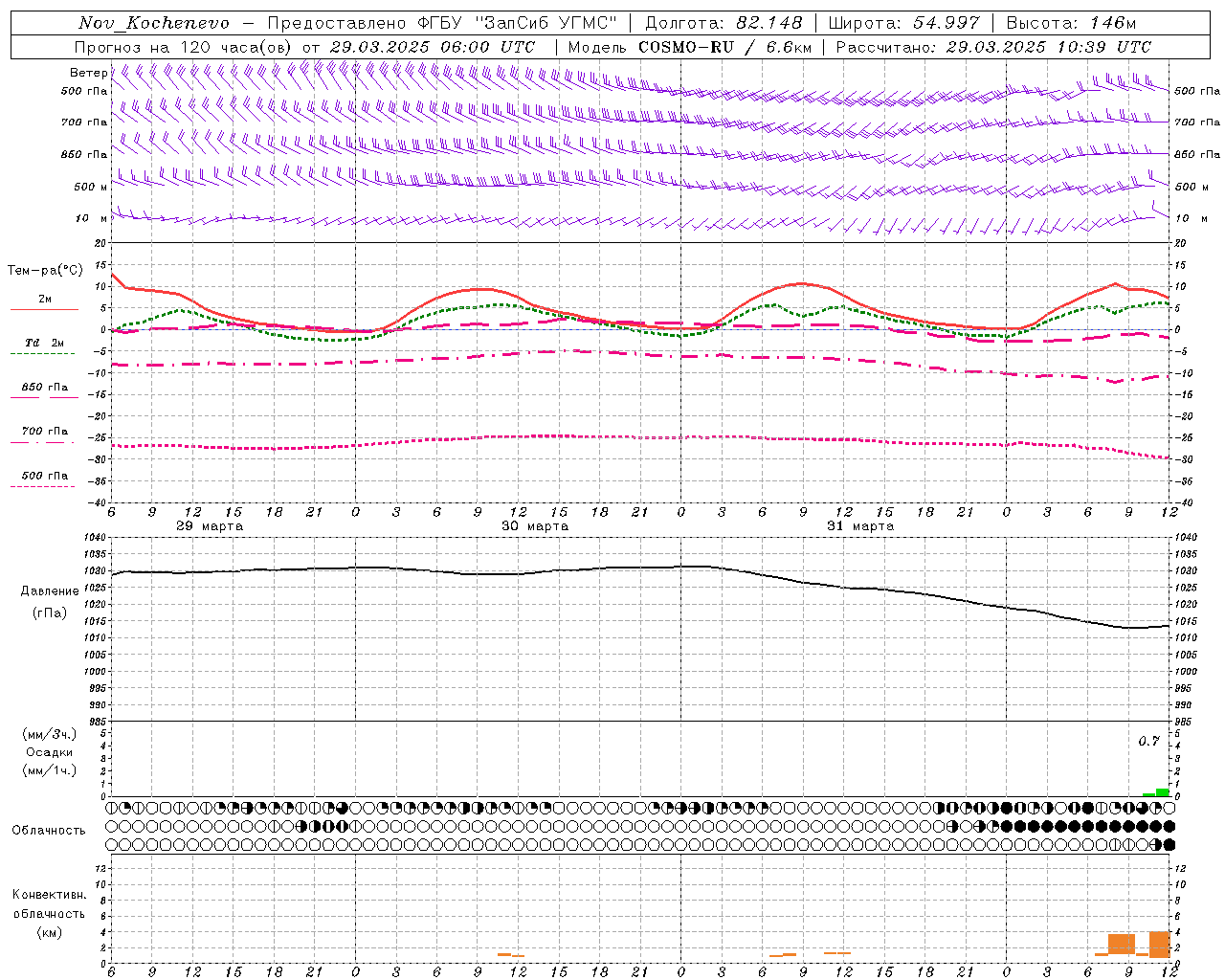Click the tallest green precipitation bar
Image resolution: width=1225 pixels, height=980 pixels.
(x=1163, y=792)
